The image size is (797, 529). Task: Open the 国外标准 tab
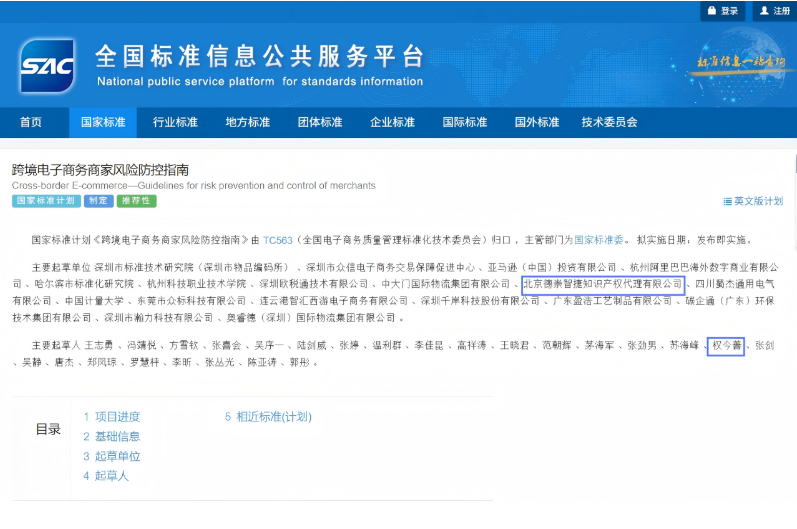coord(537,122)
